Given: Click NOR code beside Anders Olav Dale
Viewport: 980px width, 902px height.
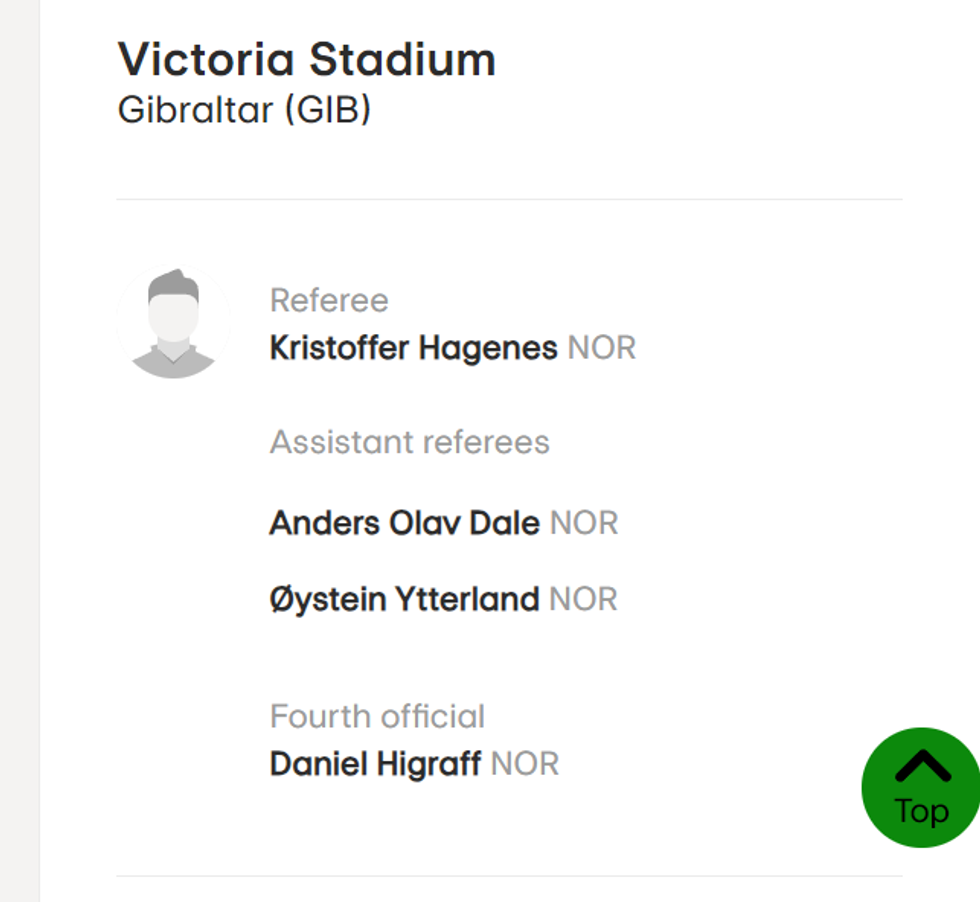Looking at the screenshot, I should 584,523.
